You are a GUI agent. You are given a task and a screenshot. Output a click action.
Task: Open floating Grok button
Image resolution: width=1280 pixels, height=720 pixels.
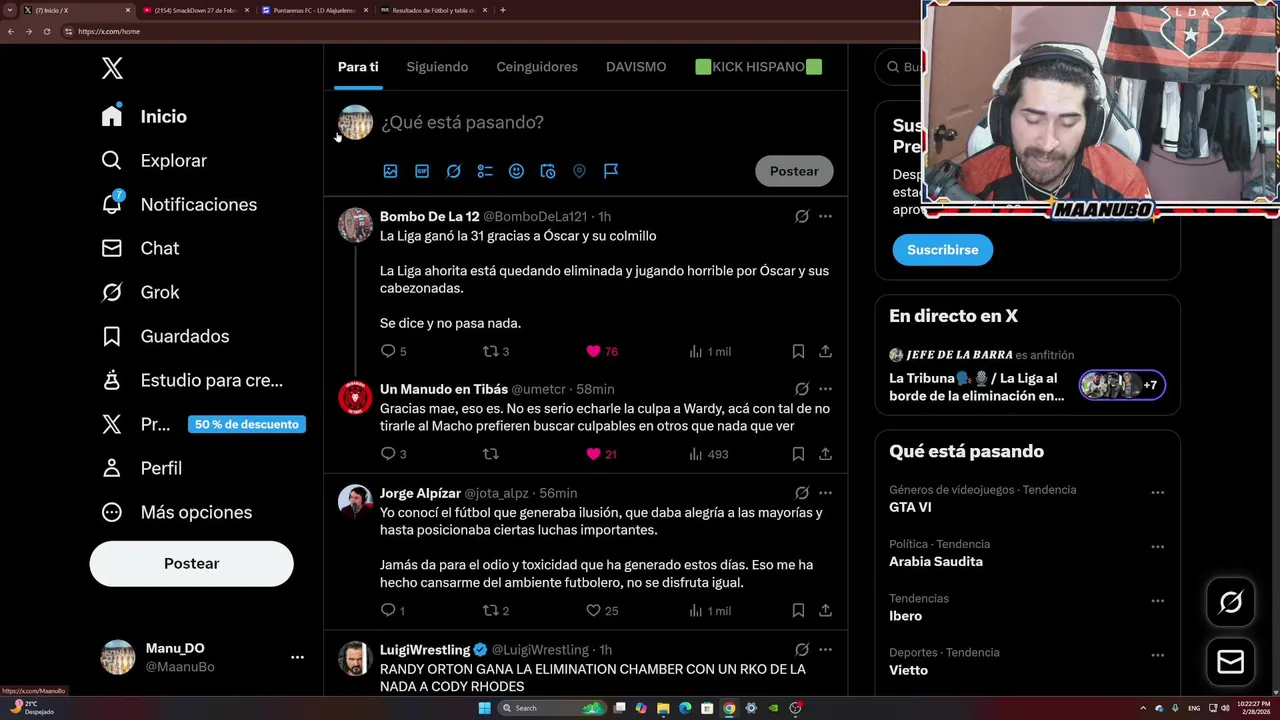pos(1230,602)
